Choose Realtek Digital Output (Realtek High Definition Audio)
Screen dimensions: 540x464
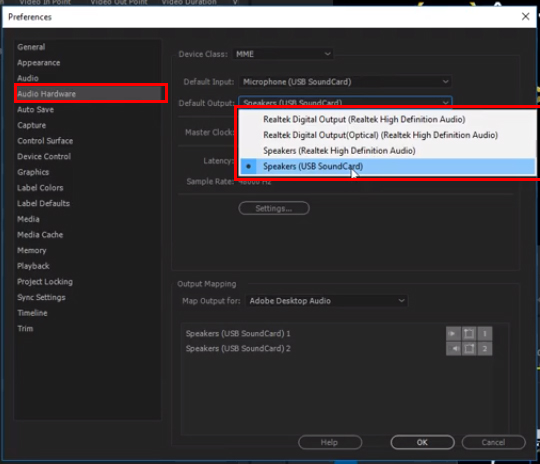364,119
